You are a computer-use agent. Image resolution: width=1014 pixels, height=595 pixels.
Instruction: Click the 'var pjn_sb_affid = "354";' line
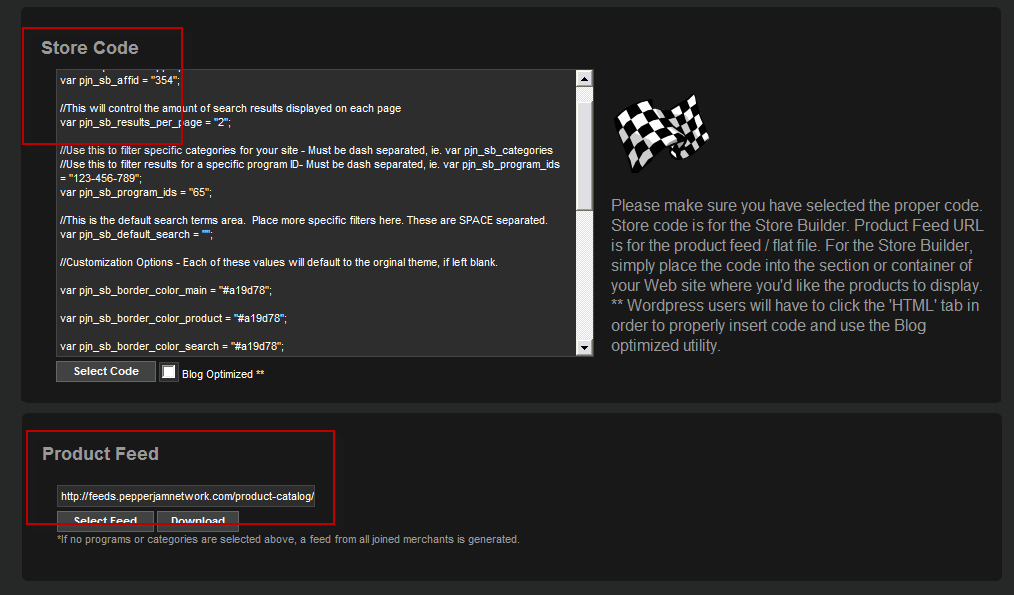(120, 80)
